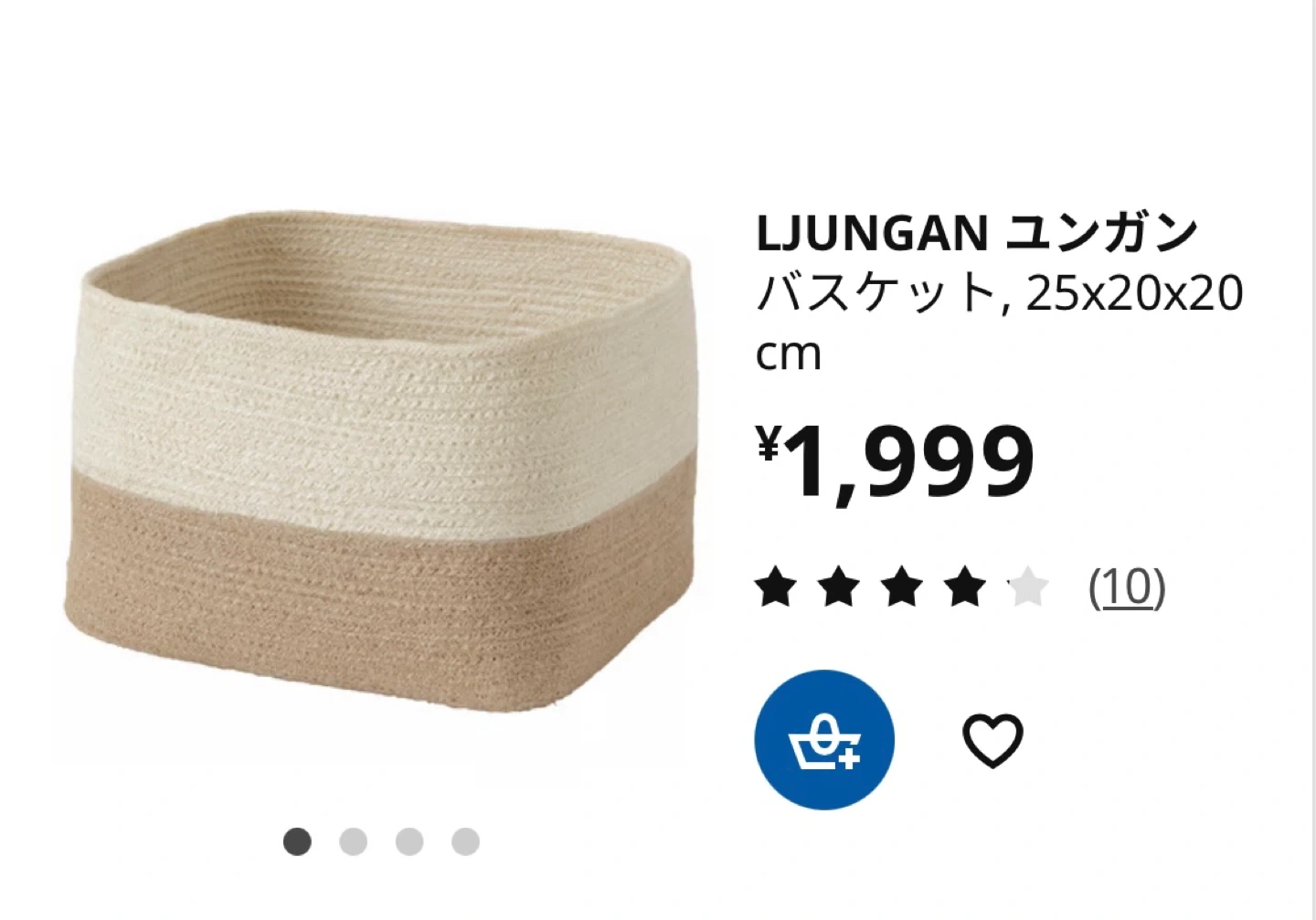Add the LJUNGAN basket to shopping cart
Screen dimensions: 1316x920
pos(824,740)
